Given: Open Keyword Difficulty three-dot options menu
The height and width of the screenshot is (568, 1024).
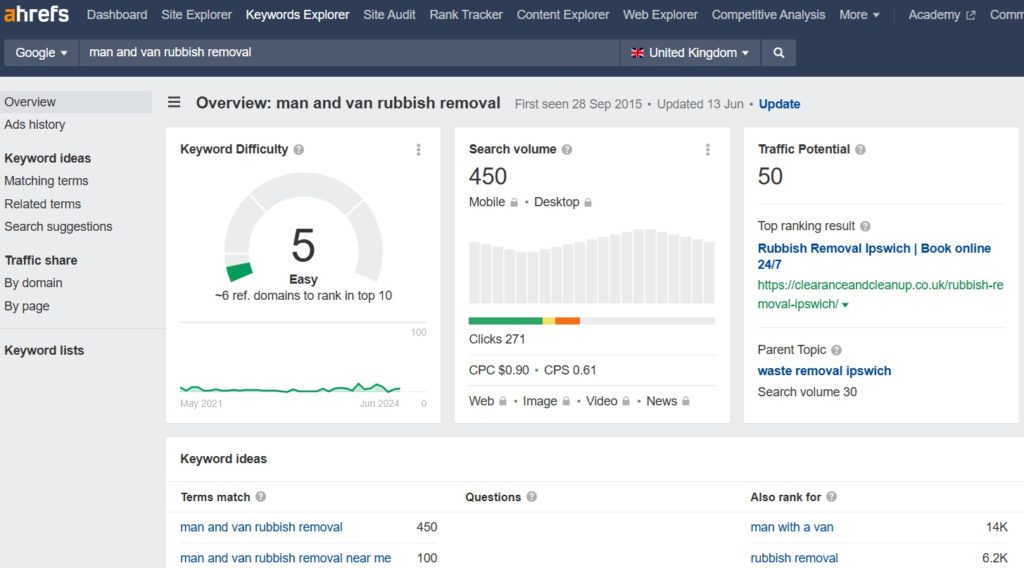Looking at the screenshot, I should 418,150.
